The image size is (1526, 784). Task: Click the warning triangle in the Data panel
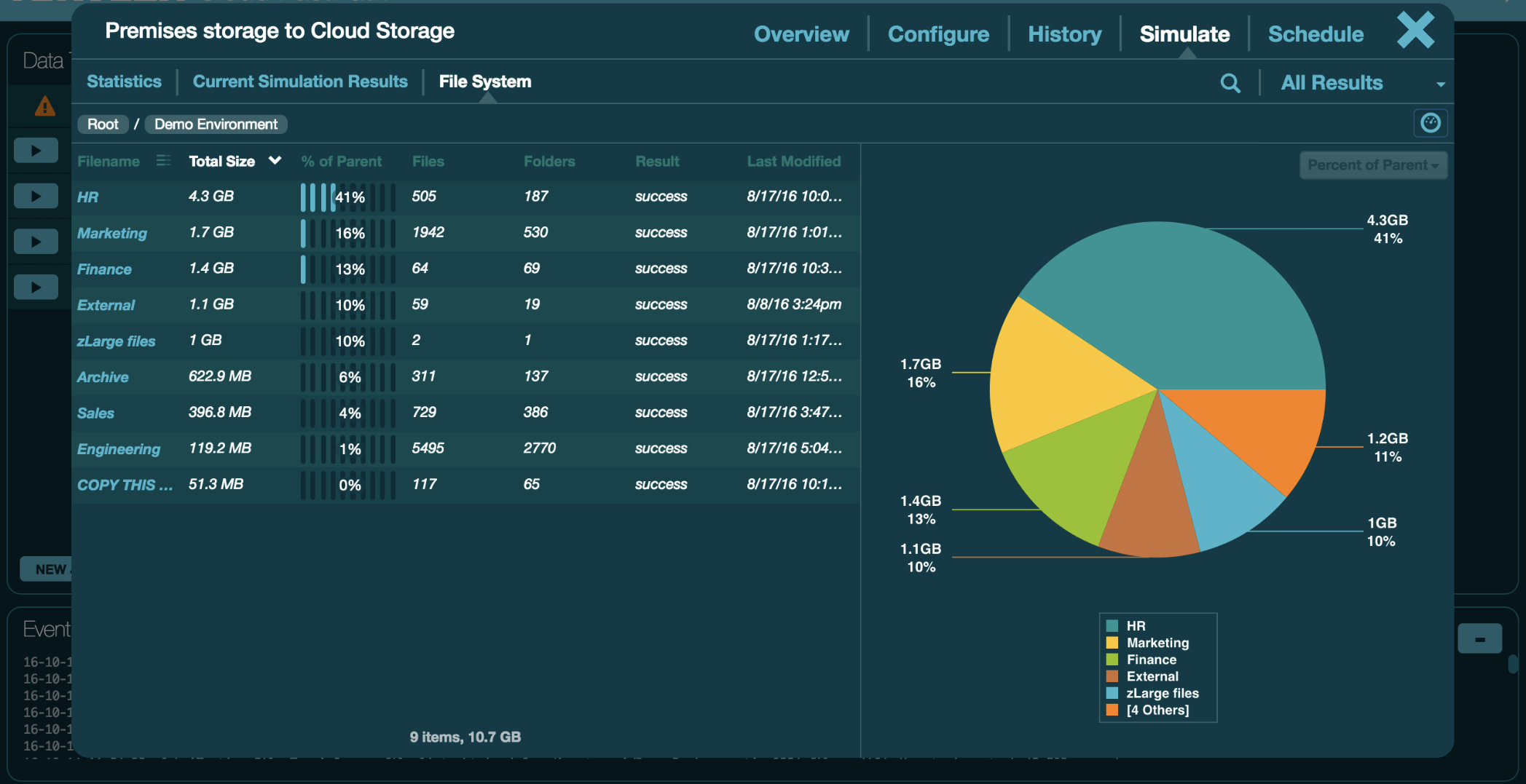pos(45,107)
